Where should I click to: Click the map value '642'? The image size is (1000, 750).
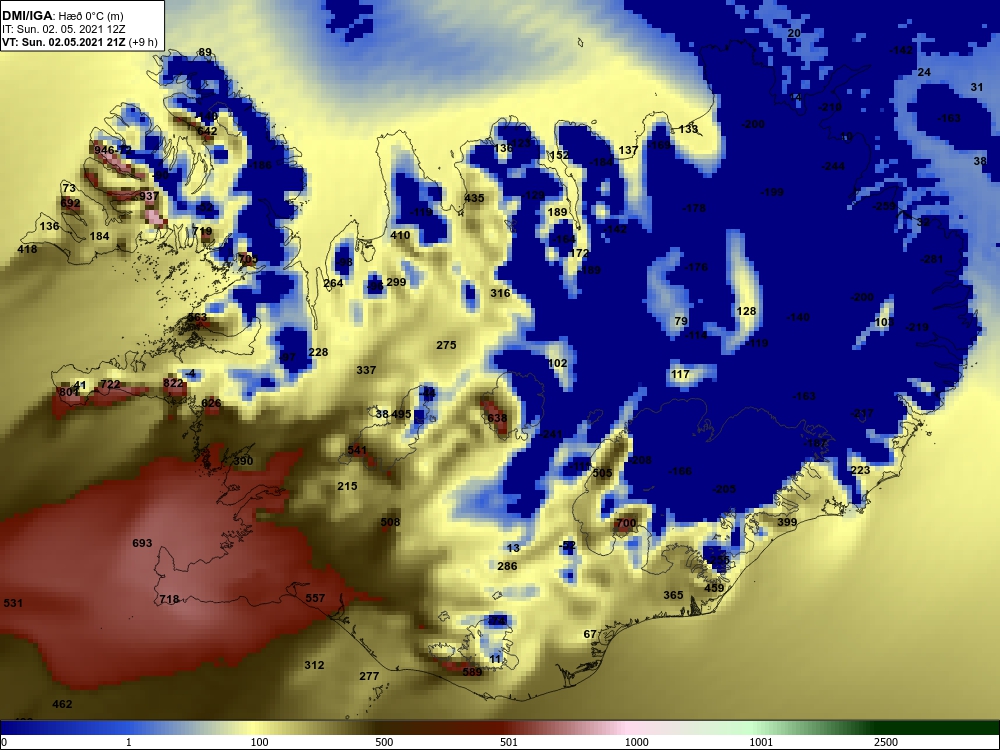pos(207,131)
